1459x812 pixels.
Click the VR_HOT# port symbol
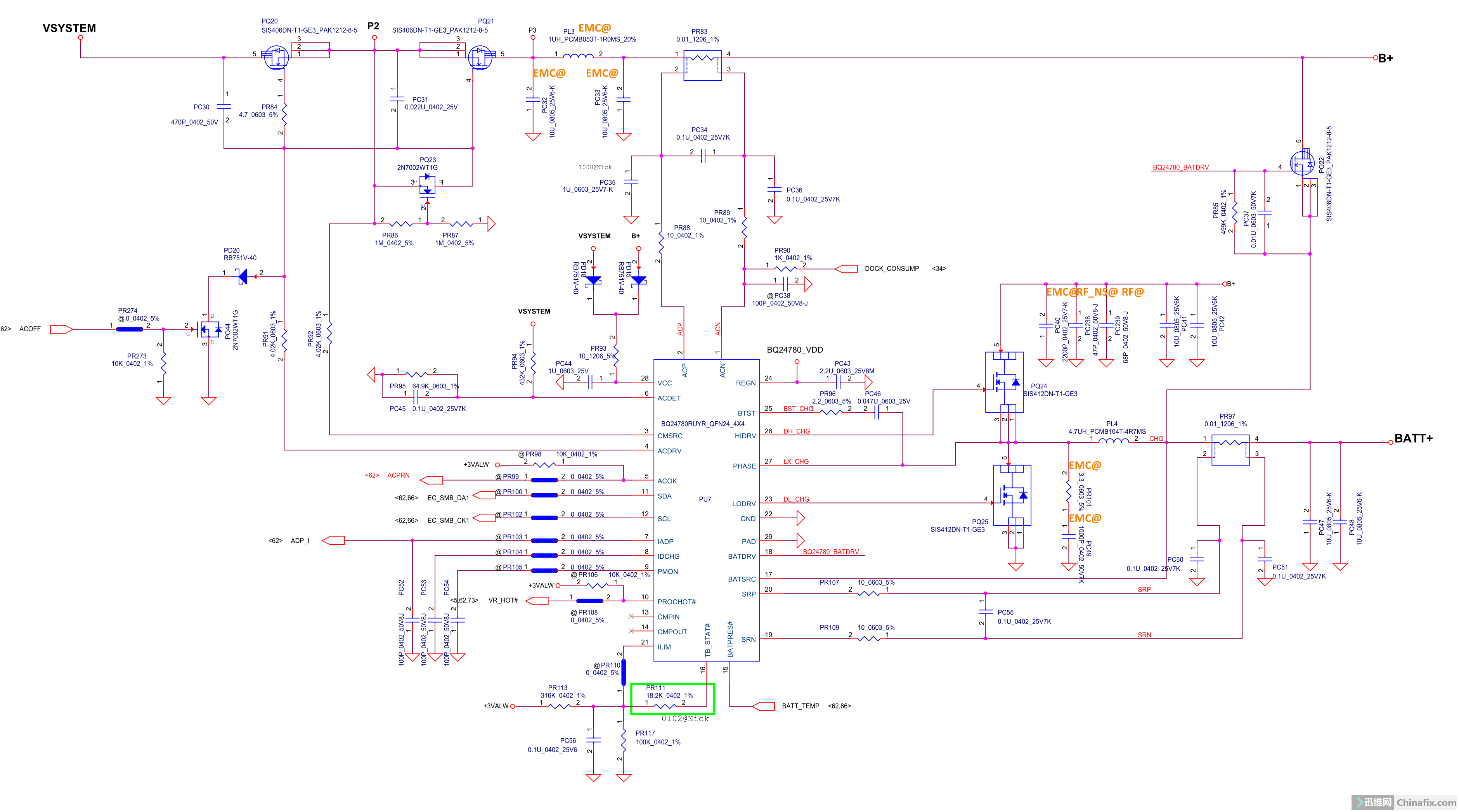(537, 600)
